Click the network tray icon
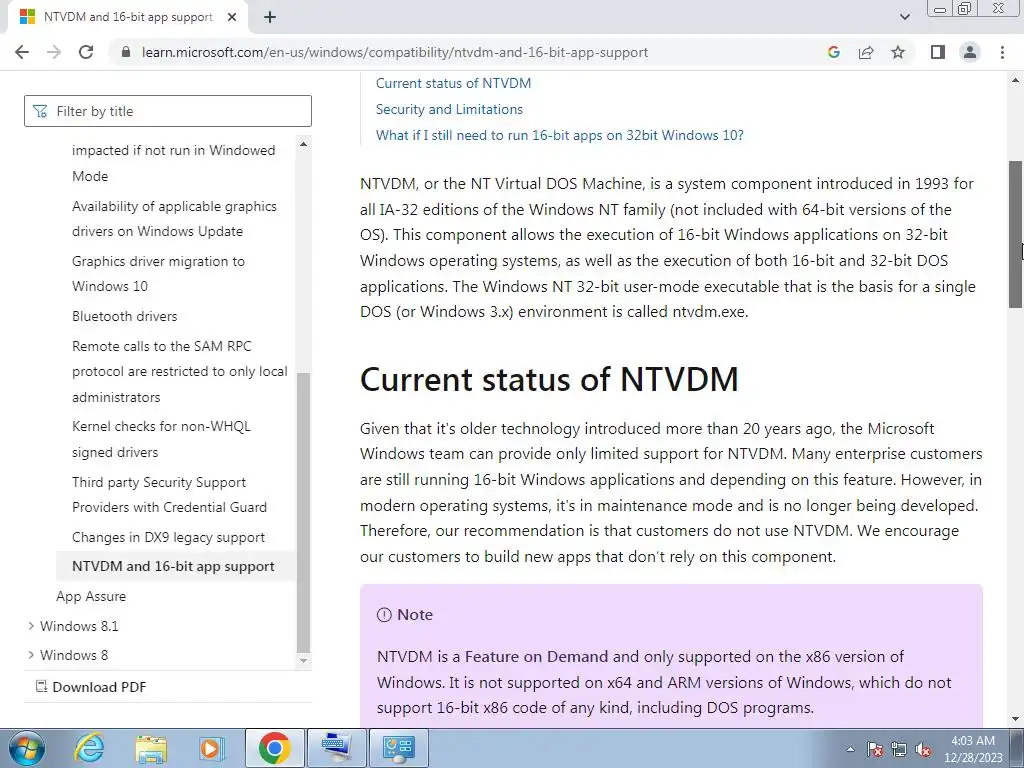 click(899, 749)
